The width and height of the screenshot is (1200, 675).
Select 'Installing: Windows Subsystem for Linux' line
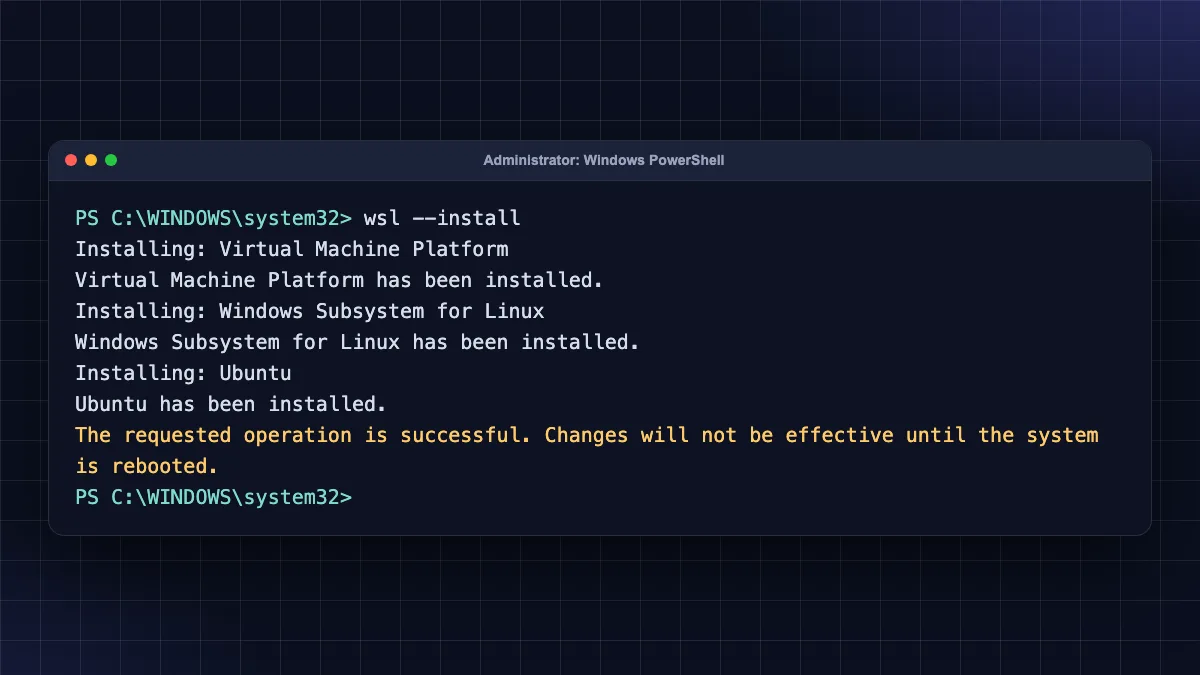(x=310, y=311)
